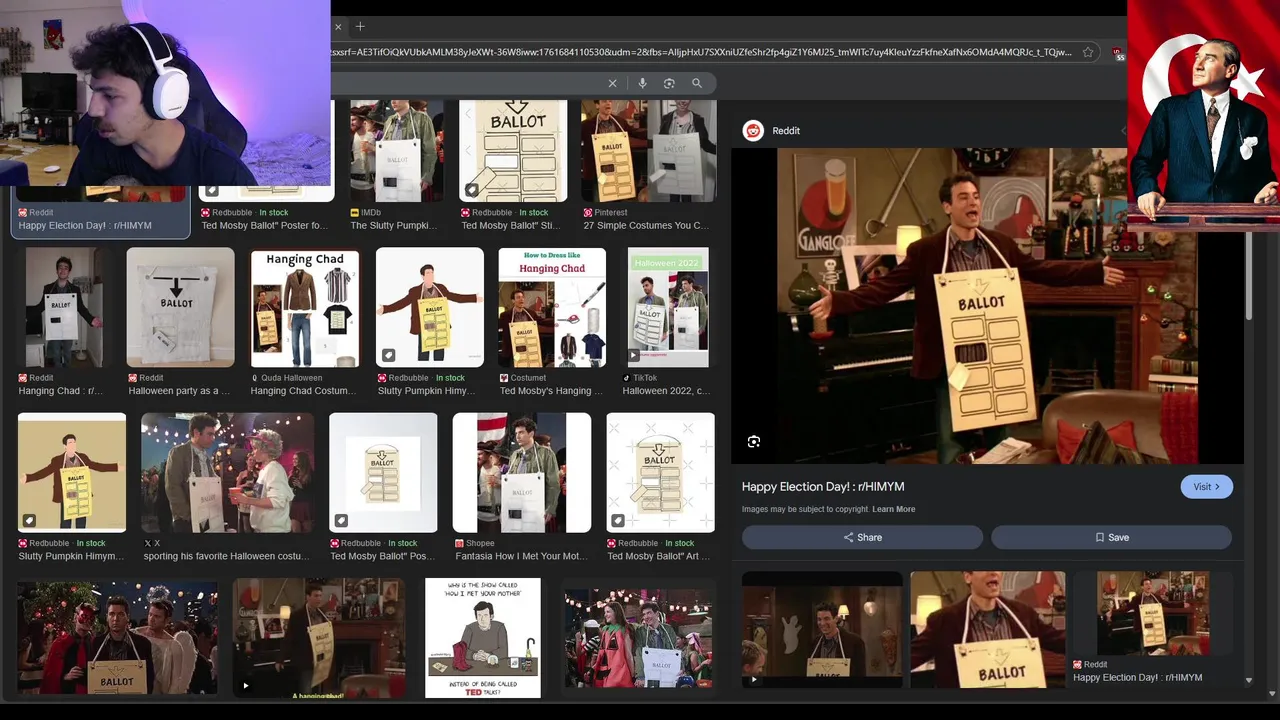
Task: Click the product tag icon on Ballot sticker image
Action: coord(472,190)
